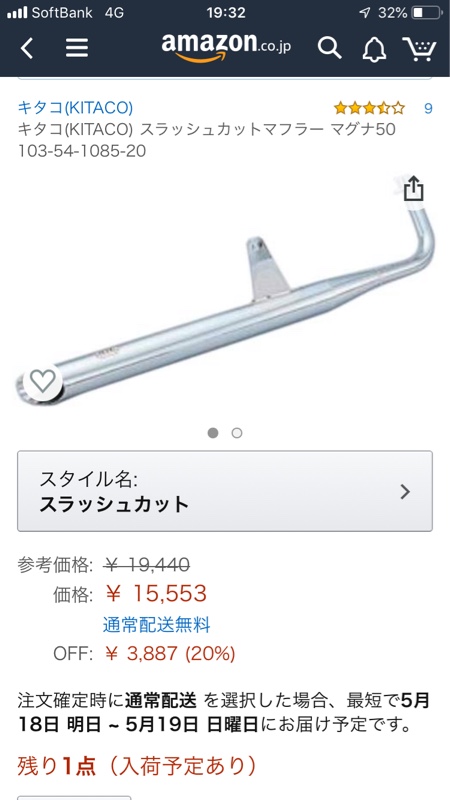Screen dimensions: 450x800
Task: Switch to the second image page dot
Action: pyautogui.click(x=237, y=433)
